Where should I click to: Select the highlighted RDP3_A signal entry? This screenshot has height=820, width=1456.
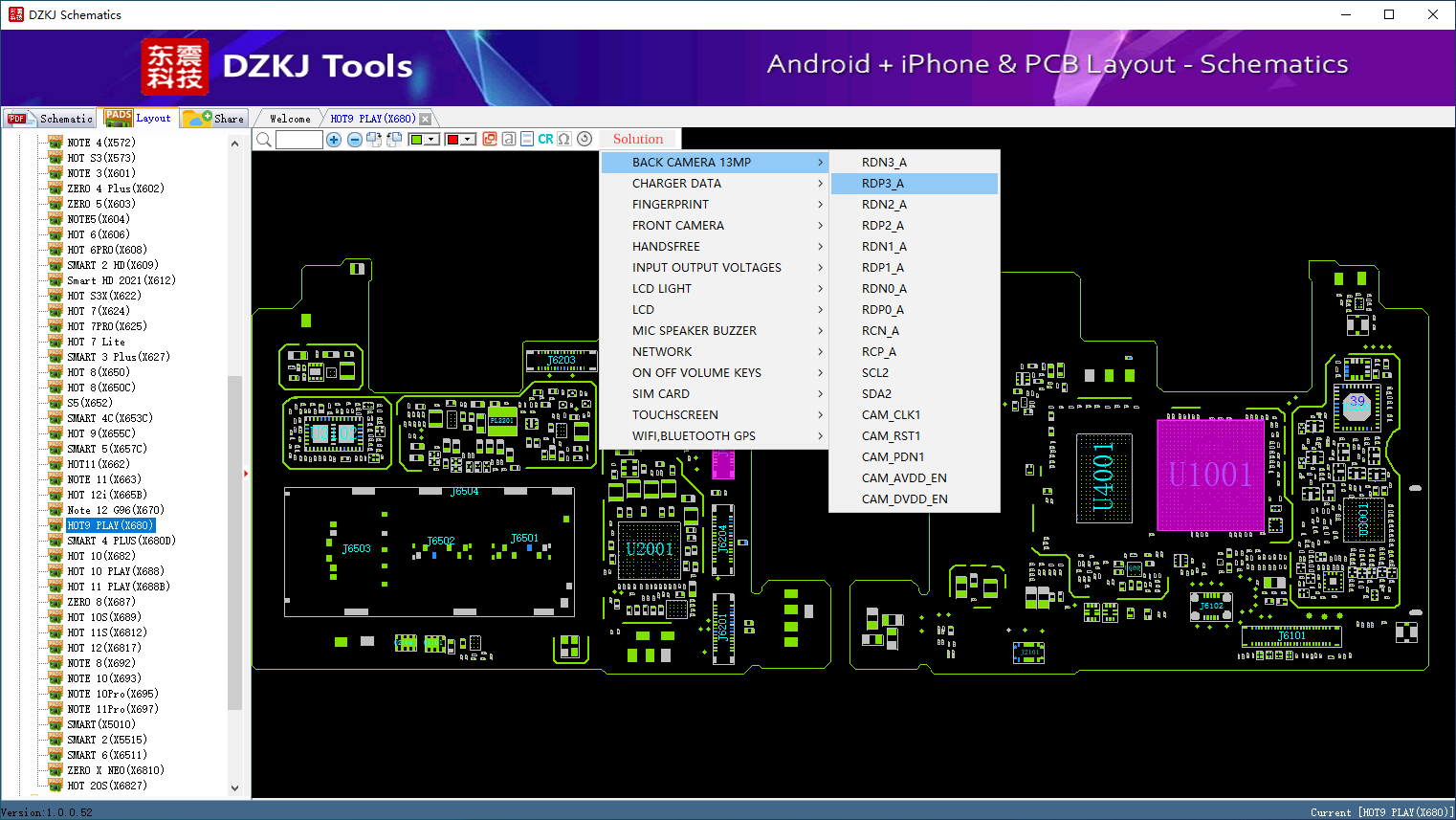point(915,184)
